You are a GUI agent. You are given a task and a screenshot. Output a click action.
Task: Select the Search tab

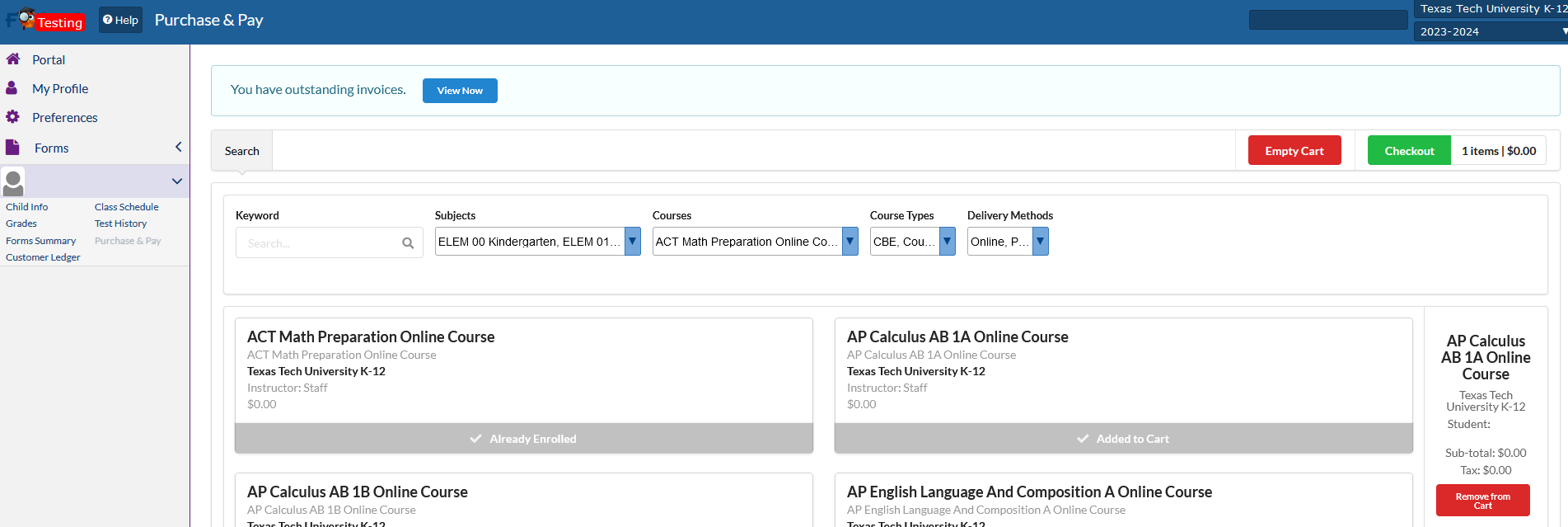coord(242,151)
